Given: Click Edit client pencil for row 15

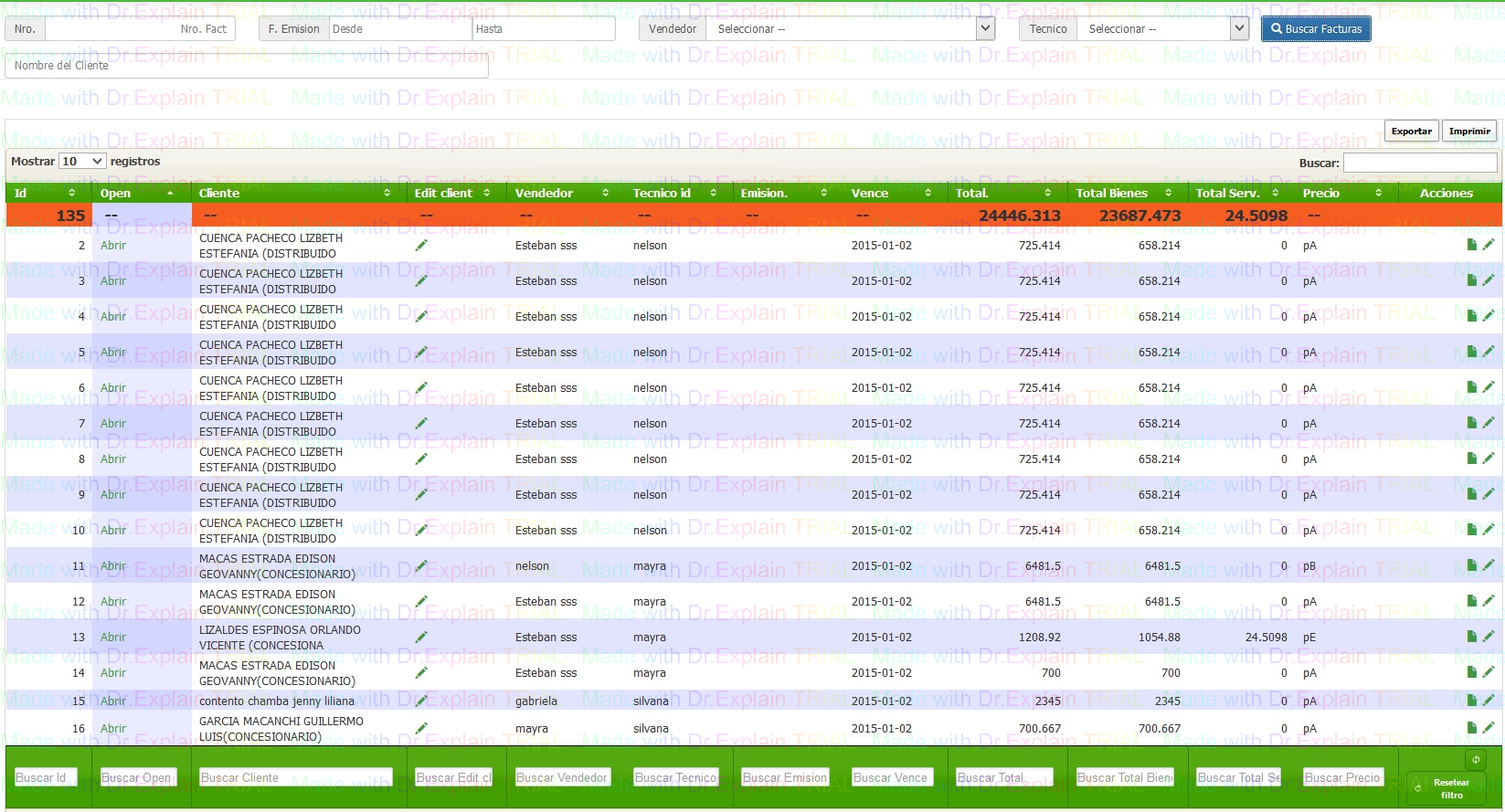Looking at the screenshot, I should click(421, 701).
